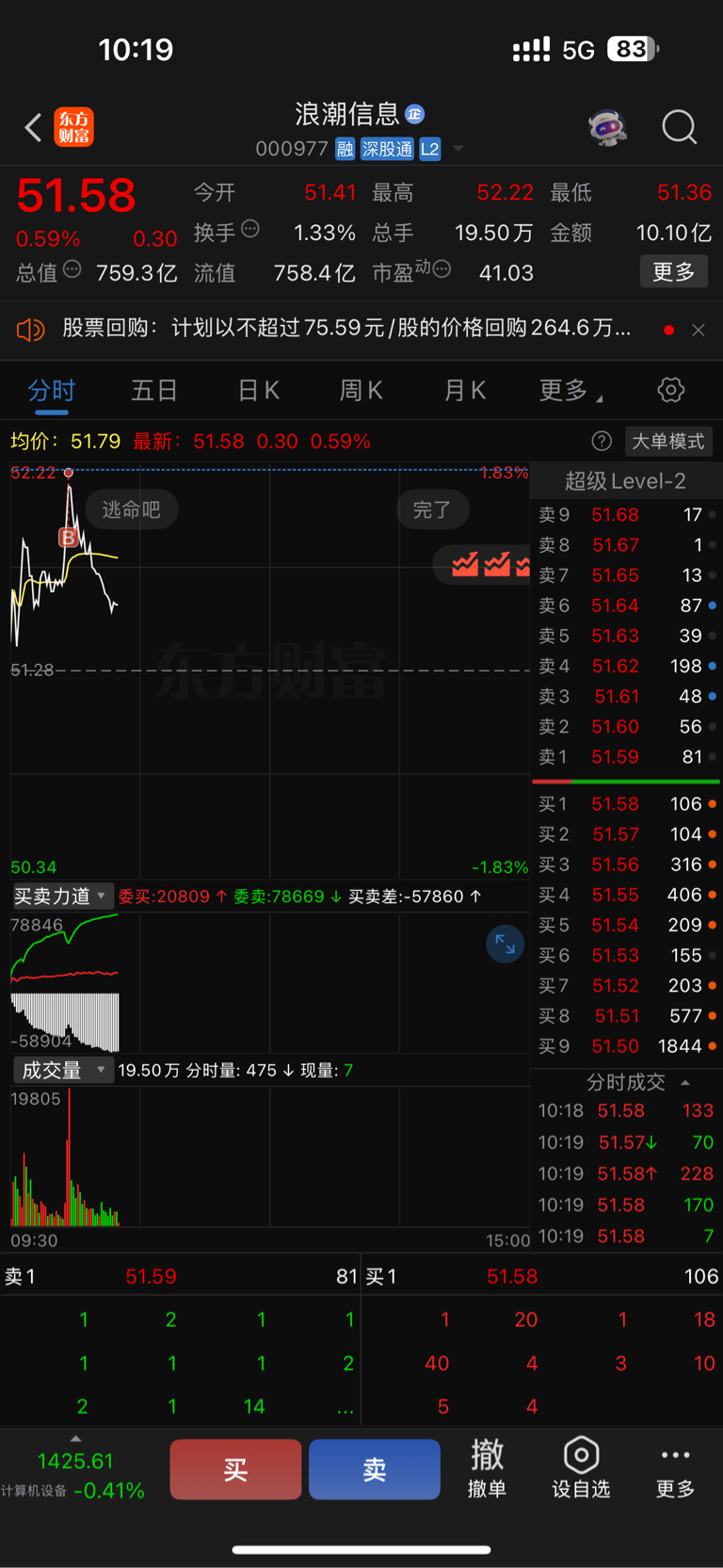723x1568 pixels.
Task: Tap the 逃命吧 comment bubble
Action: tap(132, 509)
